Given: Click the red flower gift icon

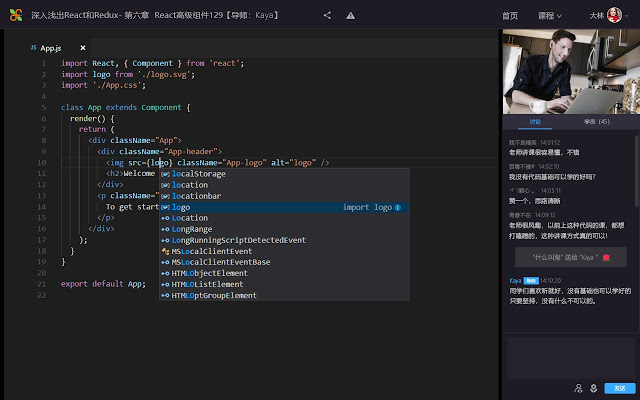Looking at the screenshot, I should (x=606, y=257).
